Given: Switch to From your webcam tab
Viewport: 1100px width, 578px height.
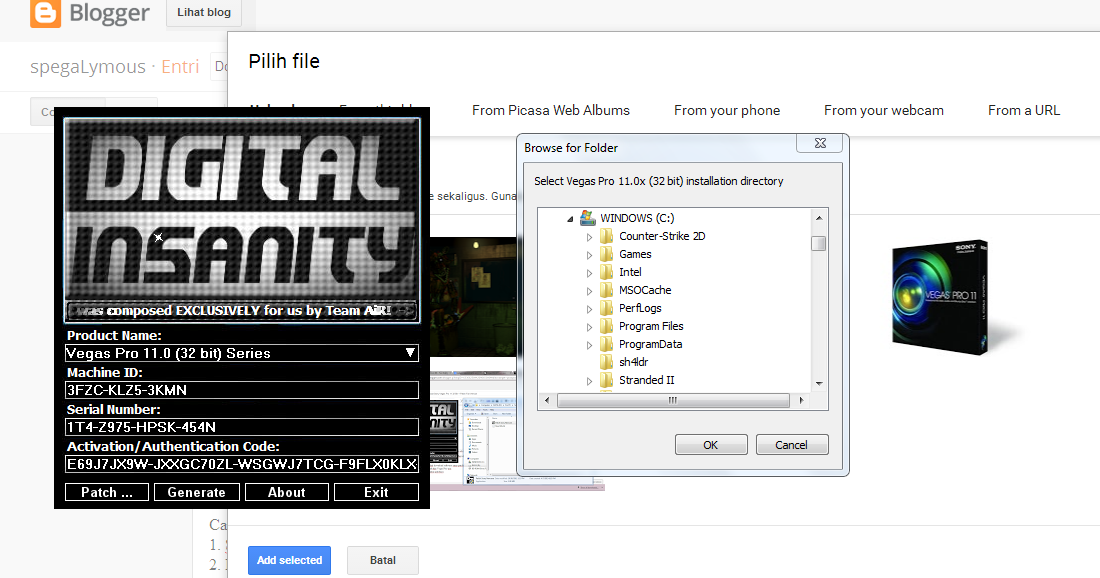Looking at the screenshot, I should point(884,110).
